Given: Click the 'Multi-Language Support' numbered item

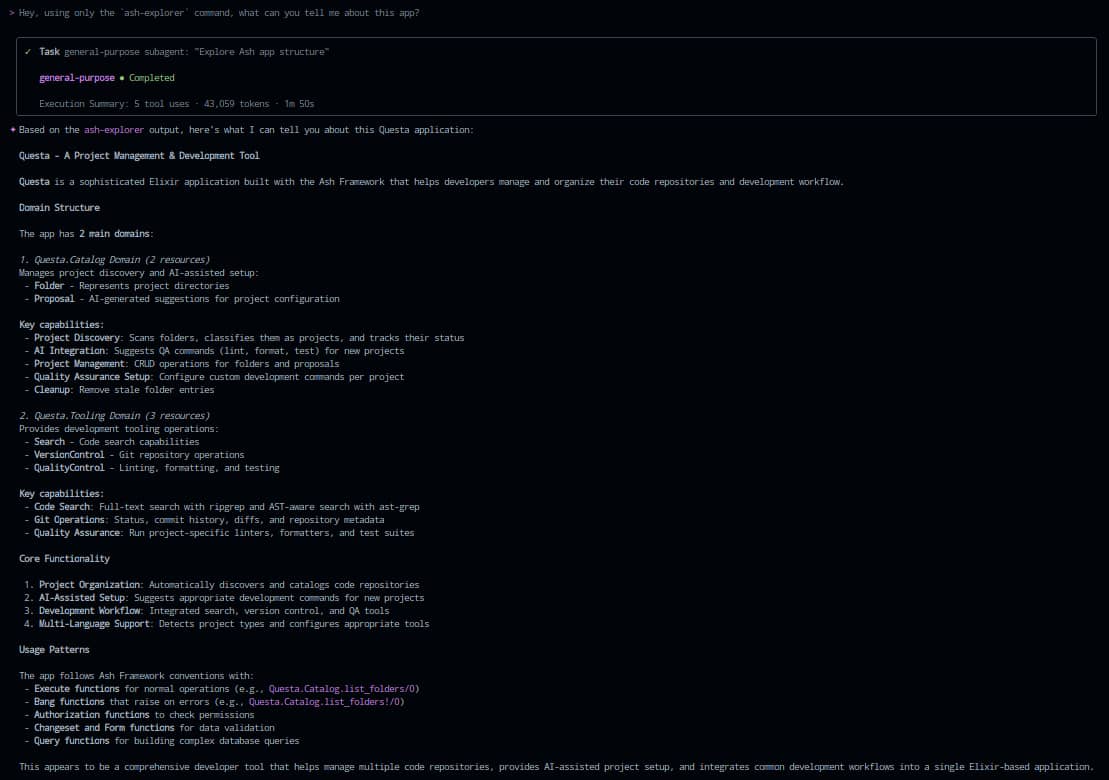Looking at the screenshot, I should pos(92,624).
